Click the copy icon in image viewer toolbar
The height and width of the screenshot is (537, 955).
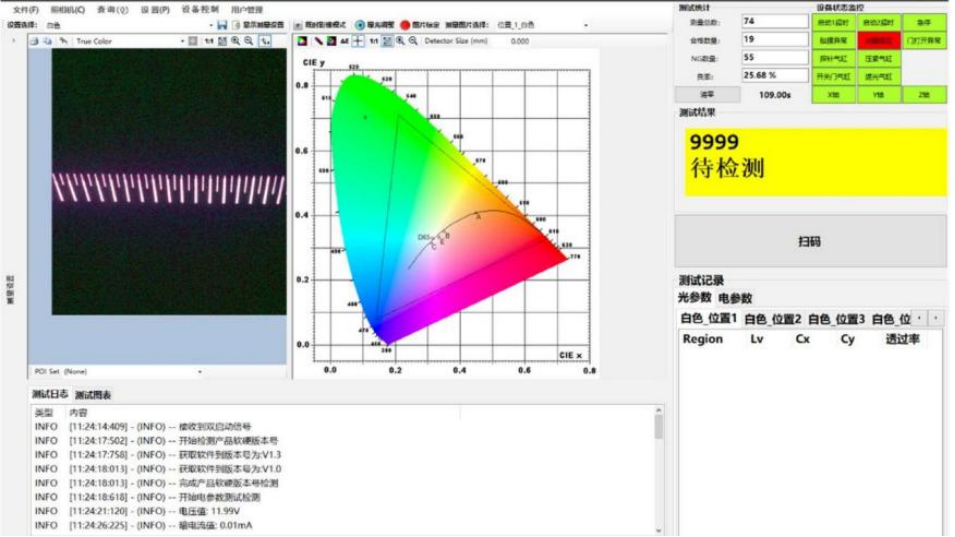(48, 41)
